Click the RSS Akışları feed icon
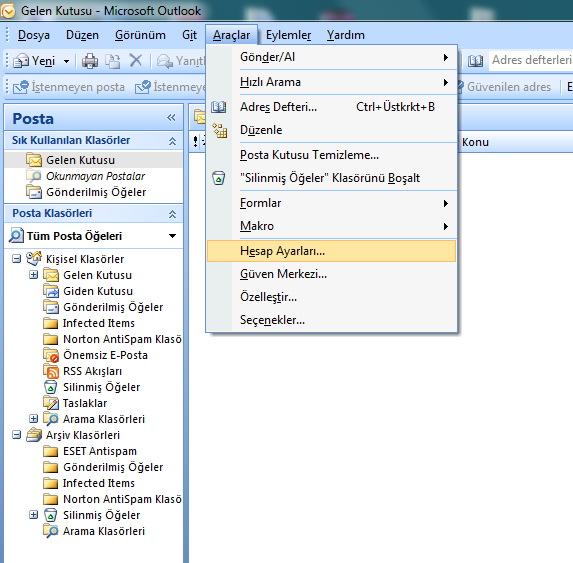This screenshot has height=563, width=573. coord(51,371)
